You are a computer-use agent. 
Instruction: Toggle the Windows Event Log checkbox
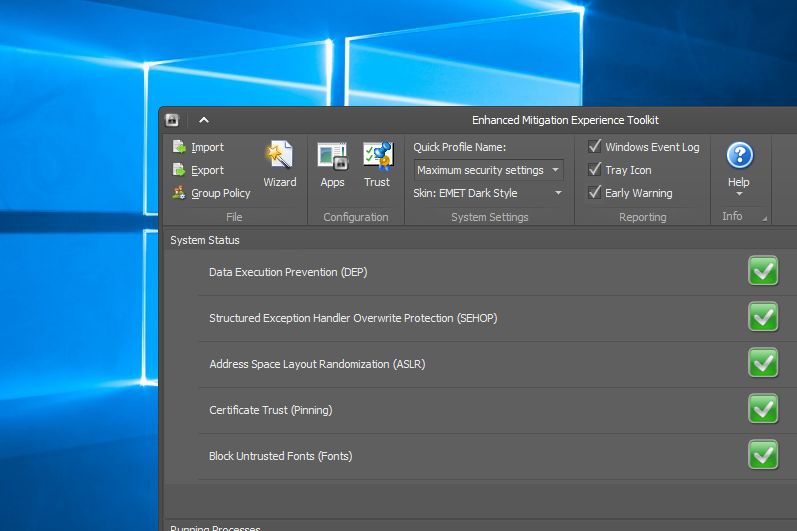(594, 146)
